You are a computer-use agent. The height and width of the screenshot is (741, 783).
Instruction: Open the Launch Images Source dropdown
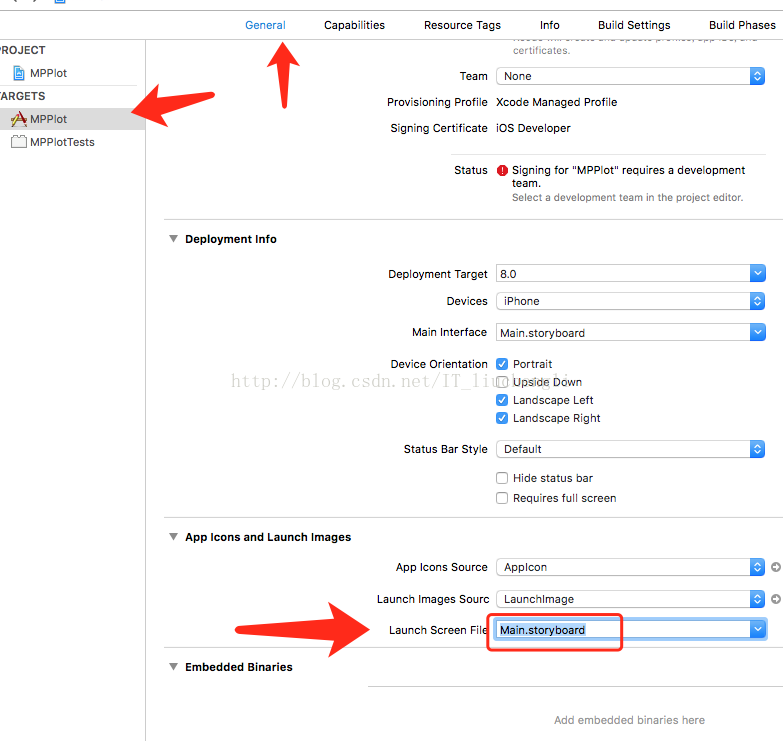630,599
